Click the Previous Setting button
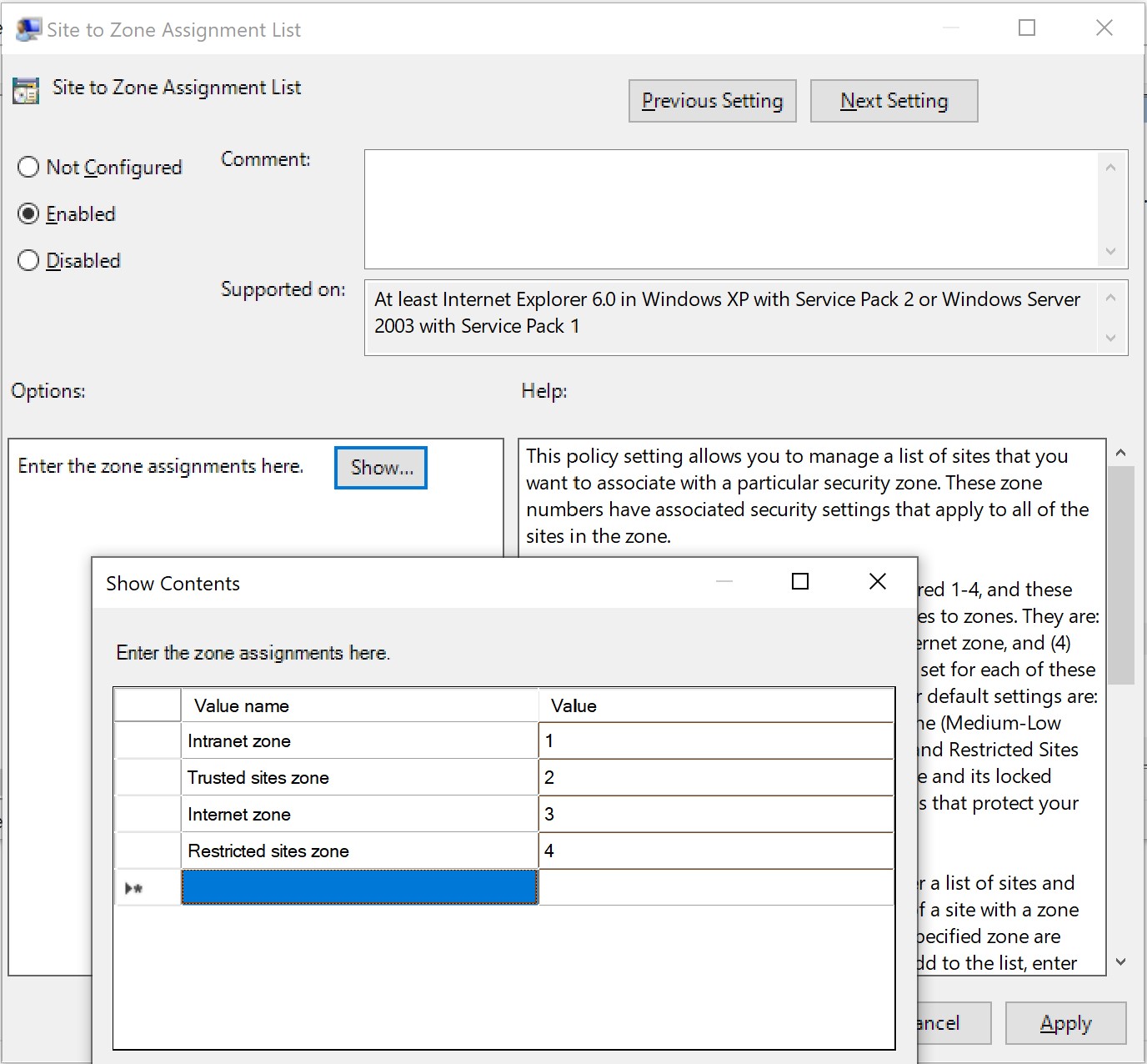1147x1064 pixels. click(x=712, y=101)
